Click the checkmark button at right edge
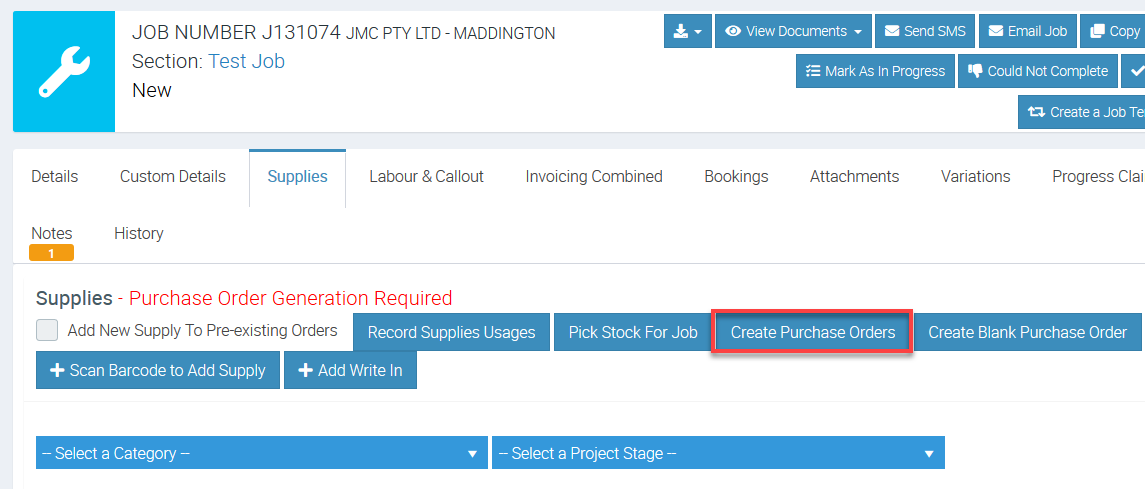This screenshot has width=1145, height=489. (x=1135, y=71)
